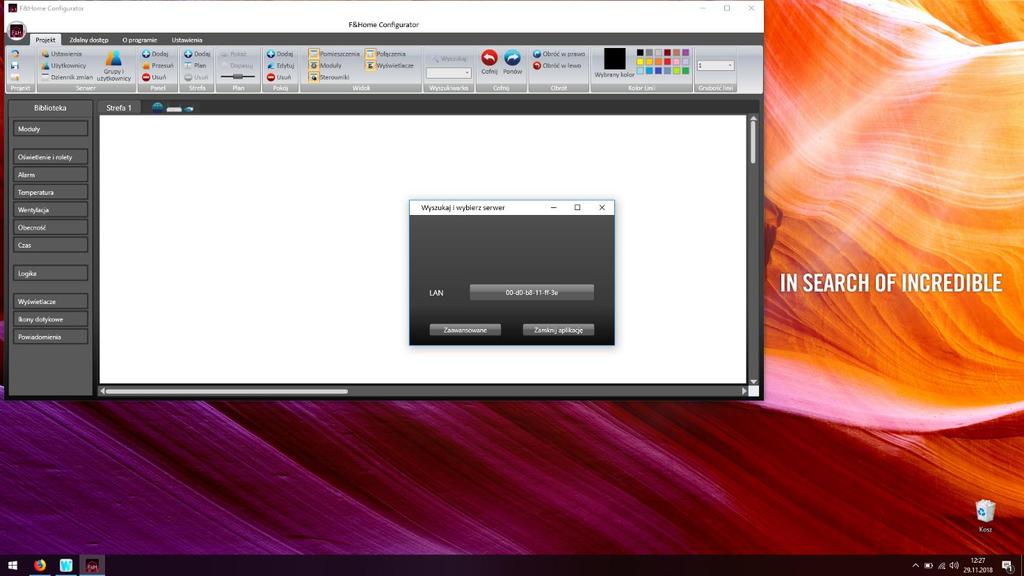The height and width of the screenshot is (576, 1024).
Task: Toggle Wyświetlacze view in Widok group
Action: 390,65
